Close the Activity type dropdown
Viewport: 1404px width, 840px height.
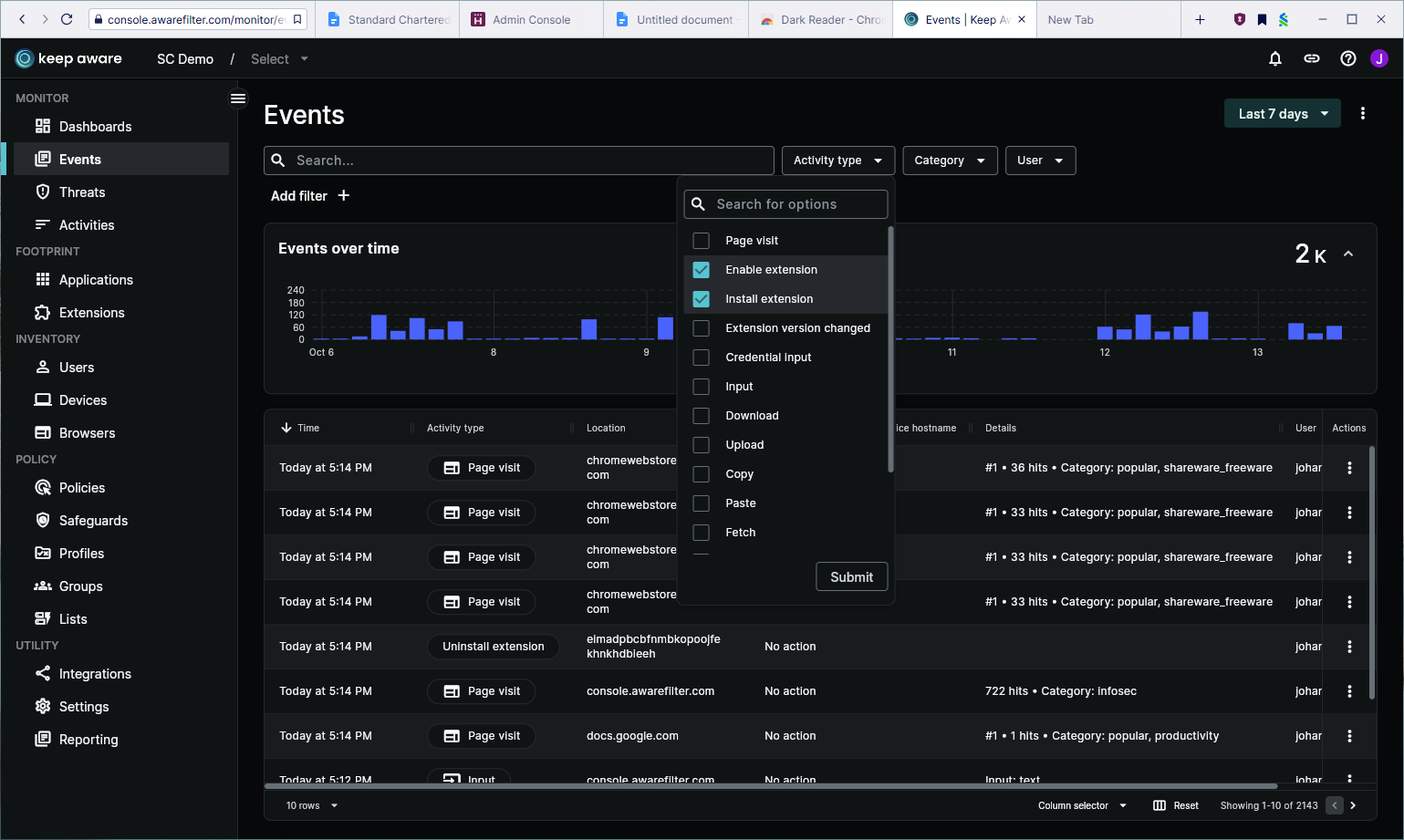[837, 161]
